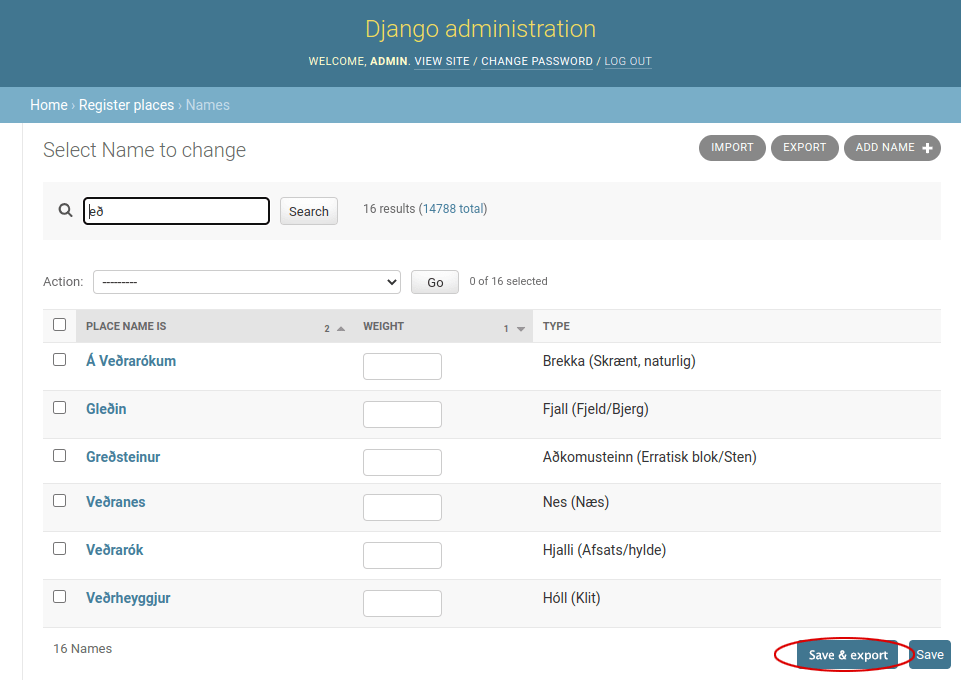Focus the search input field
This screenshot has width=961, height=680.
177,211
